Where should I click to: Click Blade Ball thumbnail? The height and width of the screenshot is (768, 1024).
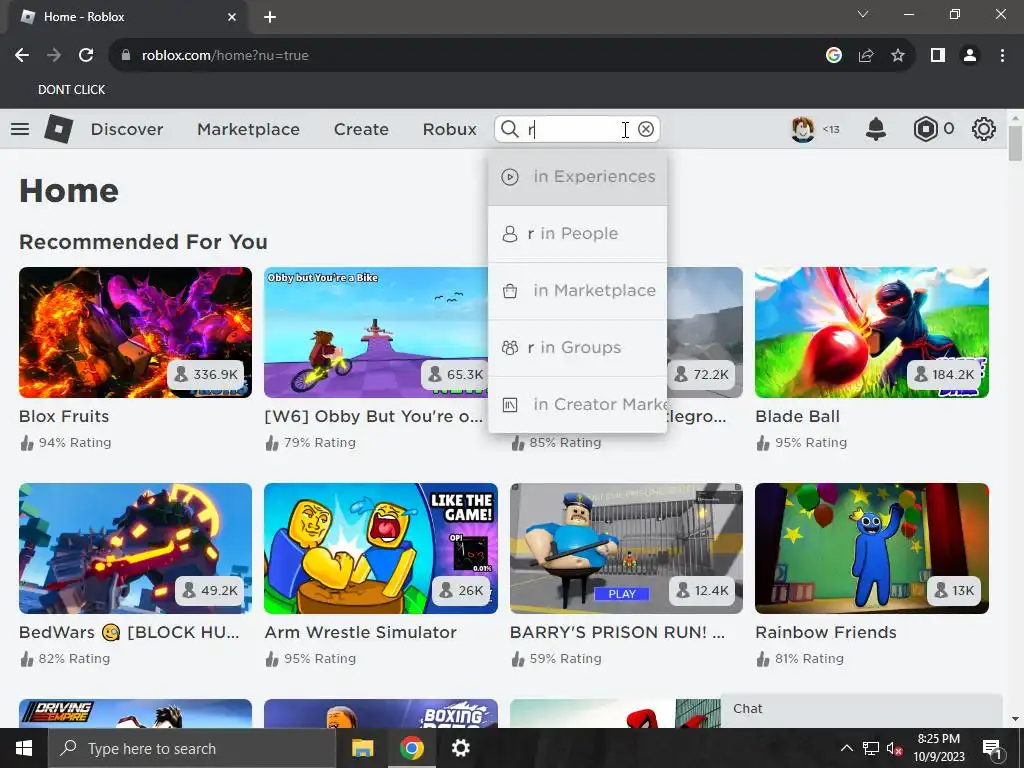(x=872, y=332)
